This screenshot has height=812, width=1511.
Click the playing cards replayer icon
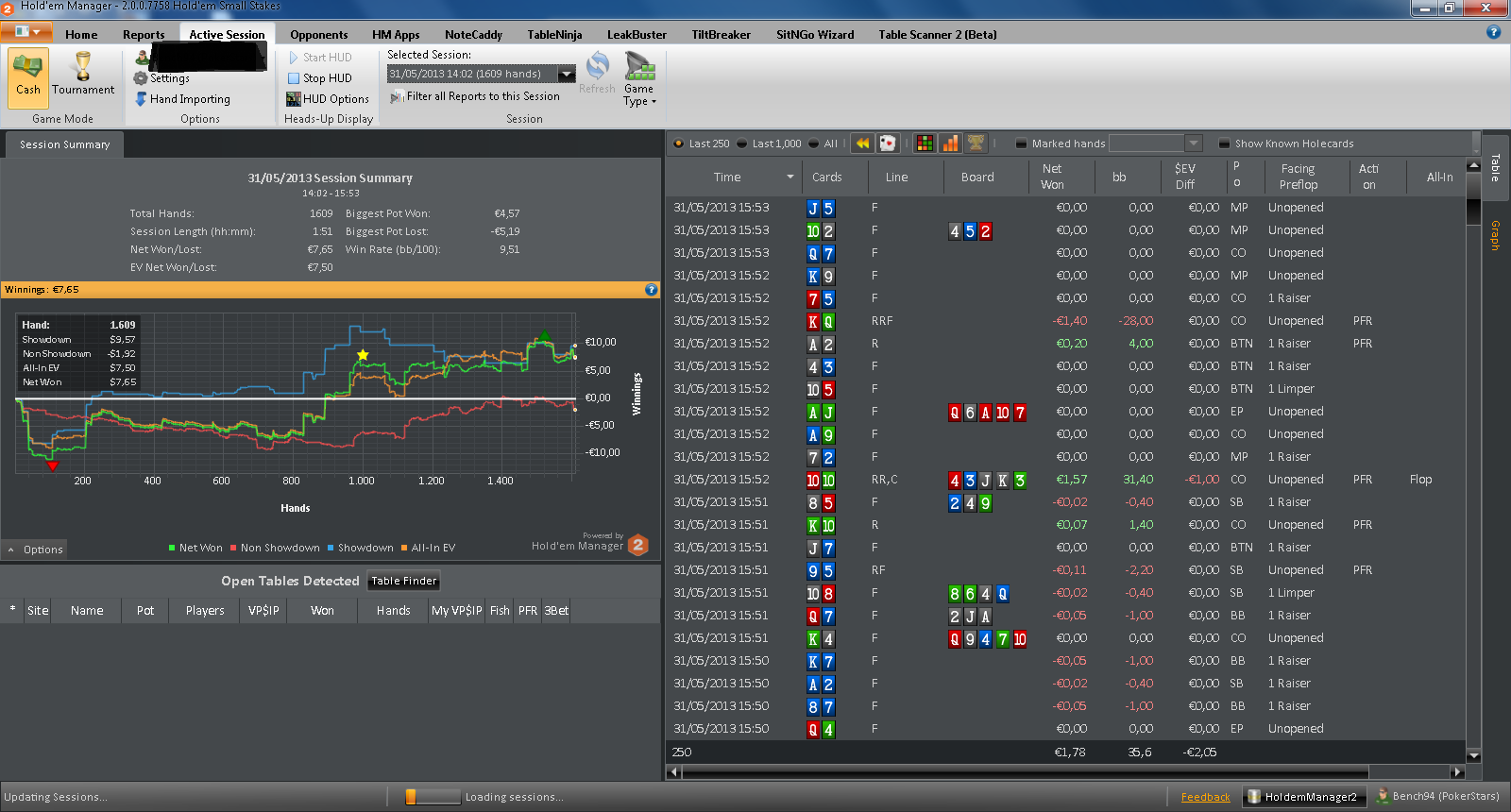pyautogui.click(x=888, y=144)
